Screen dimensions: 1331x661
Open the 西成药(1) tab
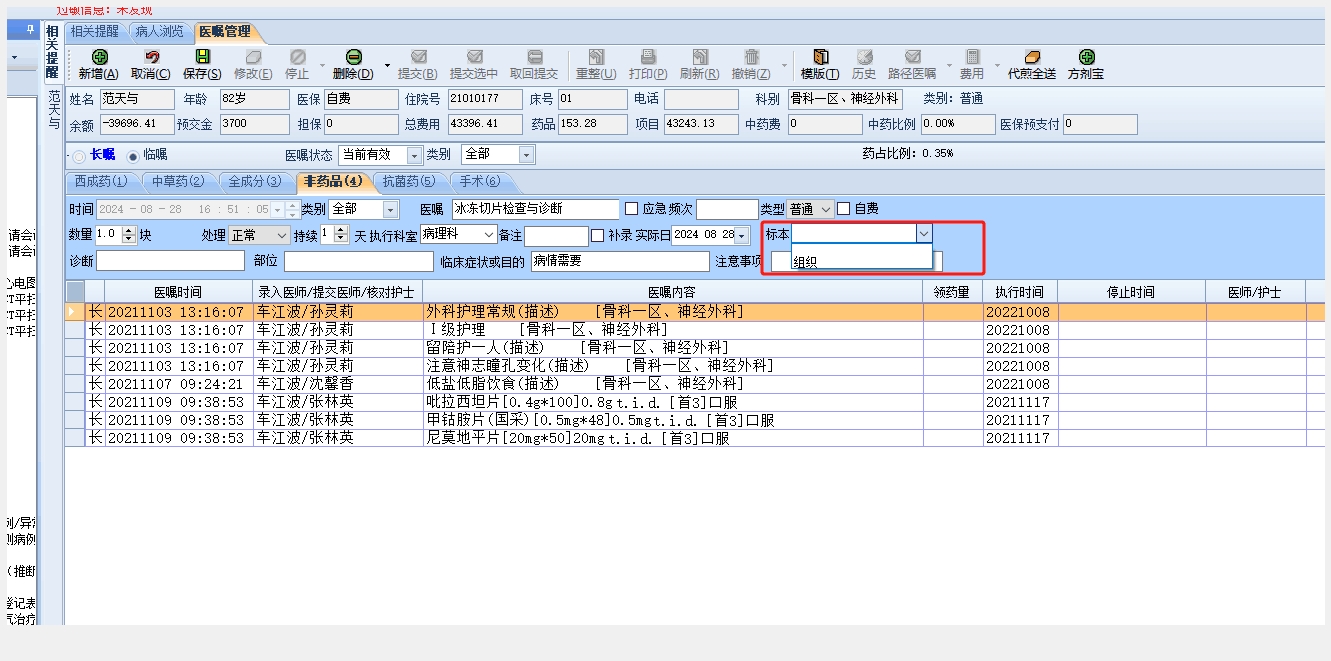coord(101,182)
